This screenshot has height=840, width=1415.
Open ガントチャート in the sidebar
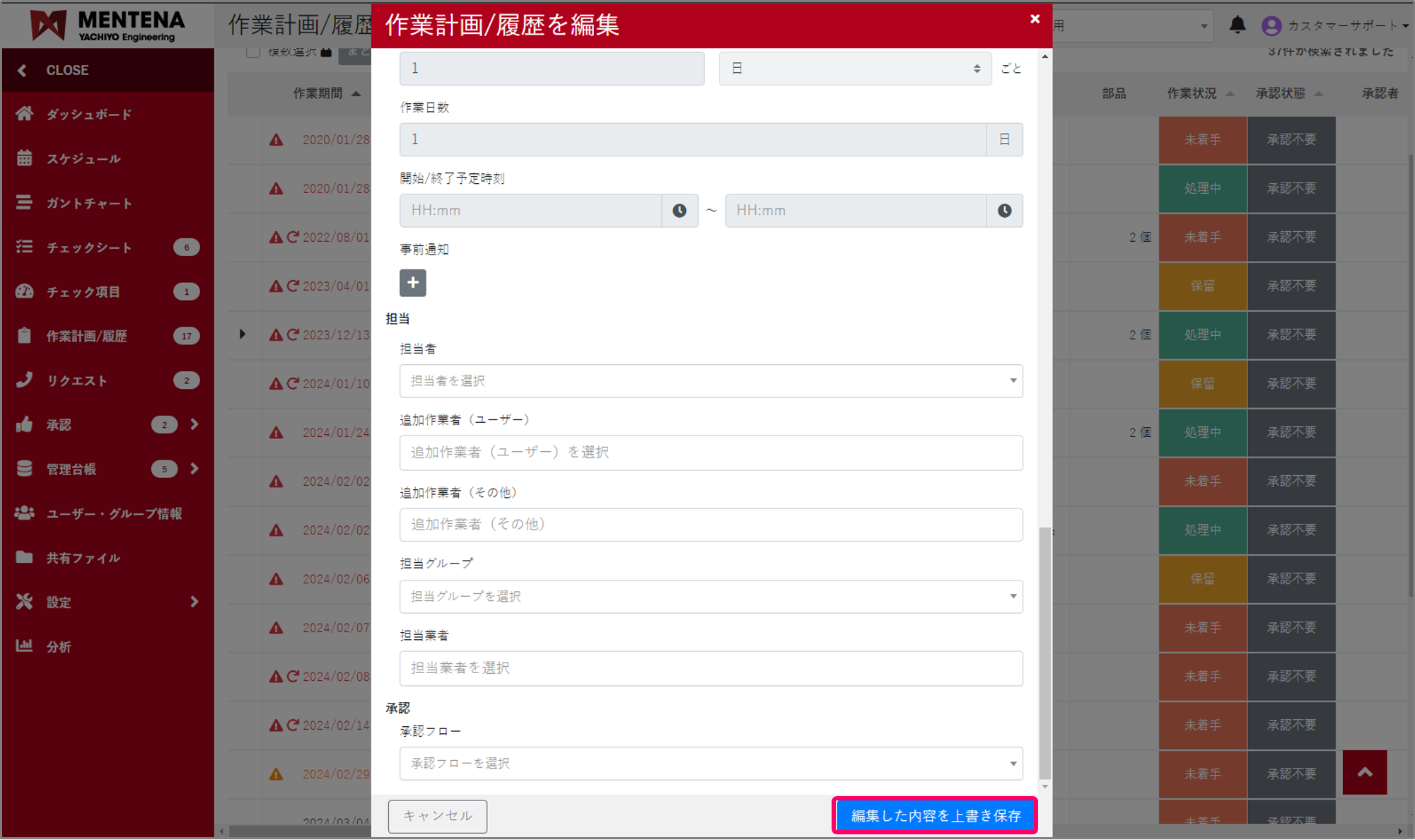pos(89,204)
